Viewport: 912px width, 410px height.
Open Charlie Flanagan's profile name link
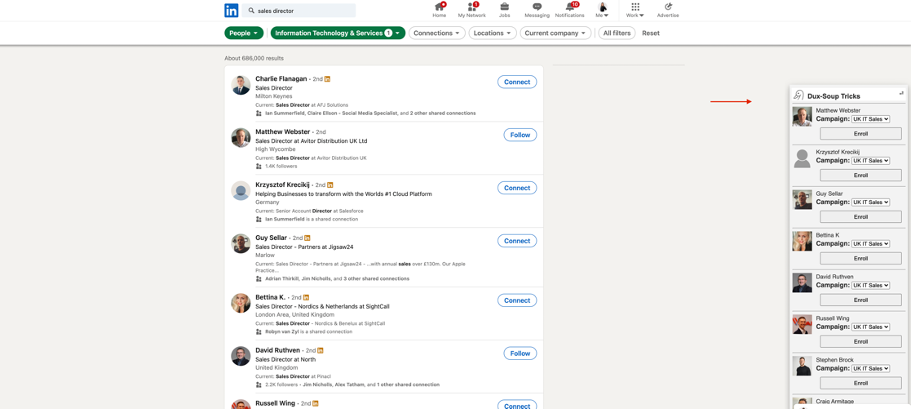pos(281,79)
